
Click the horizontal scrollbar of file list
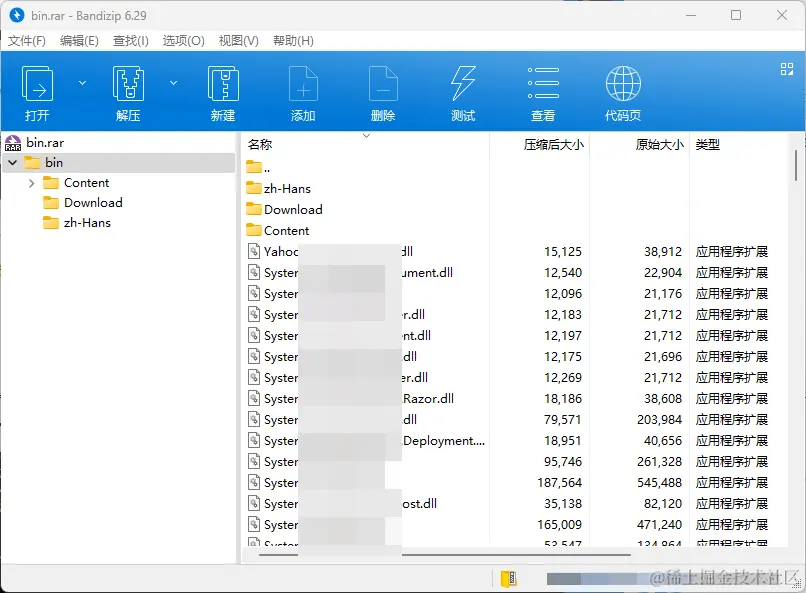[x=445, y=555]
